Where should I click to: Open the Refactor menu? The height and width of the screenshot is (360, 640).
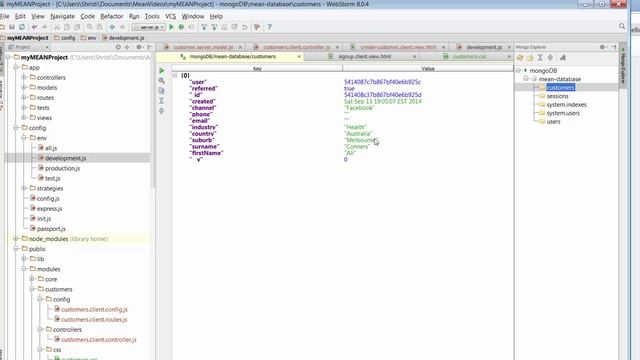(111, 16)
